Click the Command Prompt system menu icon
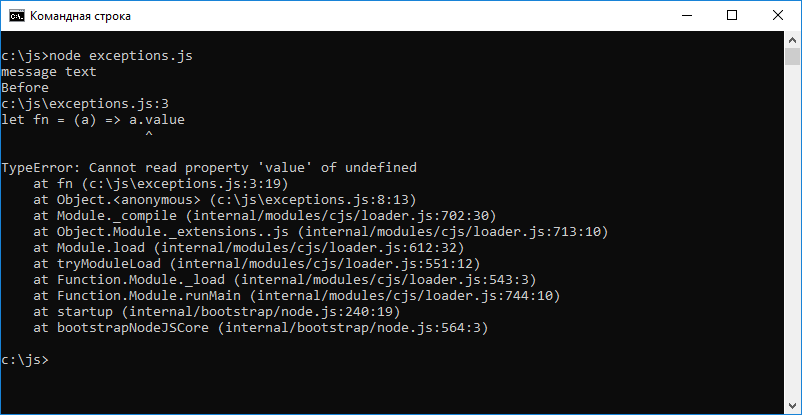The image size is (802, 415). (16, 16)
